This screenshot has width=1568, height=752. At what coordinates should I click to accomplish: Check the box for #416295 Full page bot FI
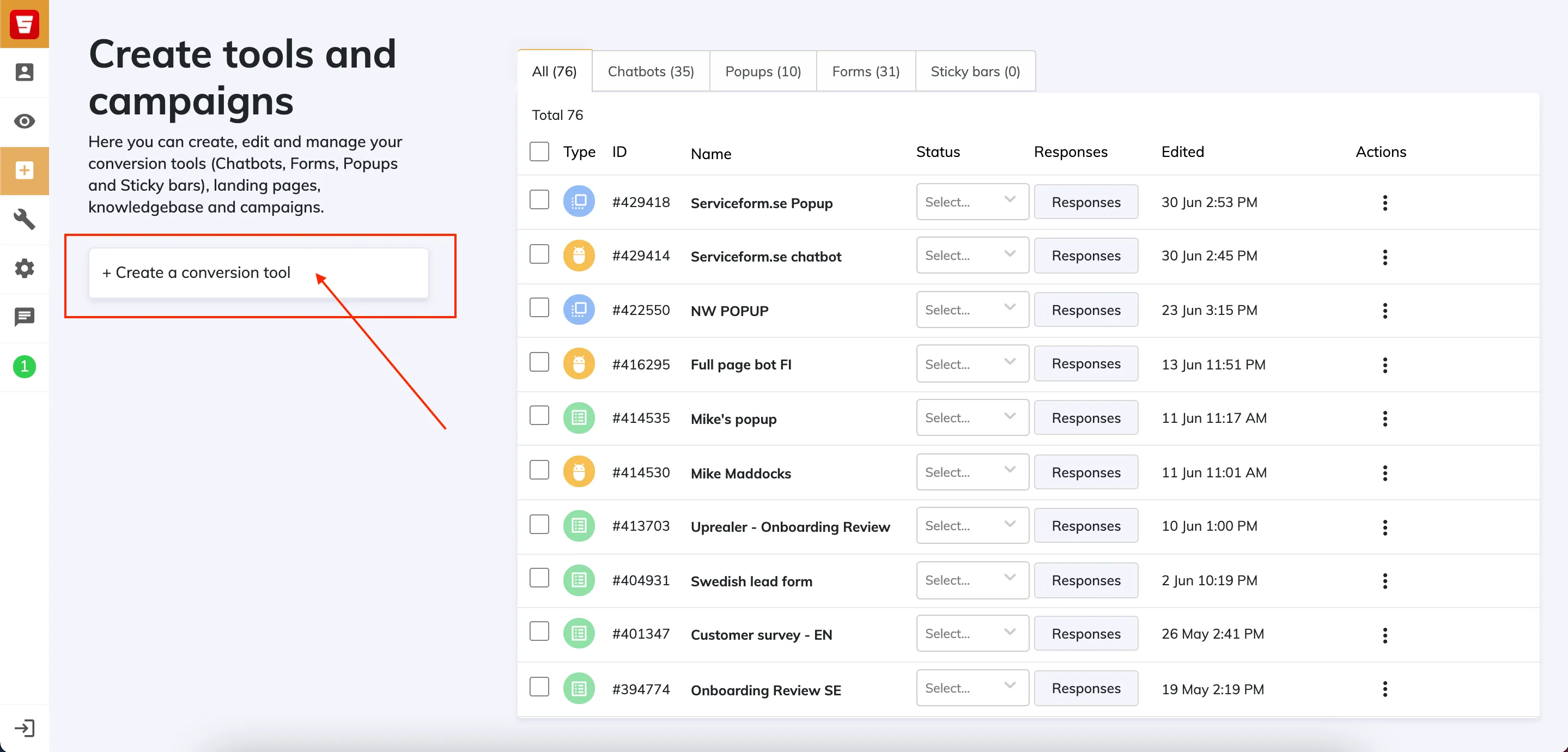pyautogui.click(x=539, y=362)
